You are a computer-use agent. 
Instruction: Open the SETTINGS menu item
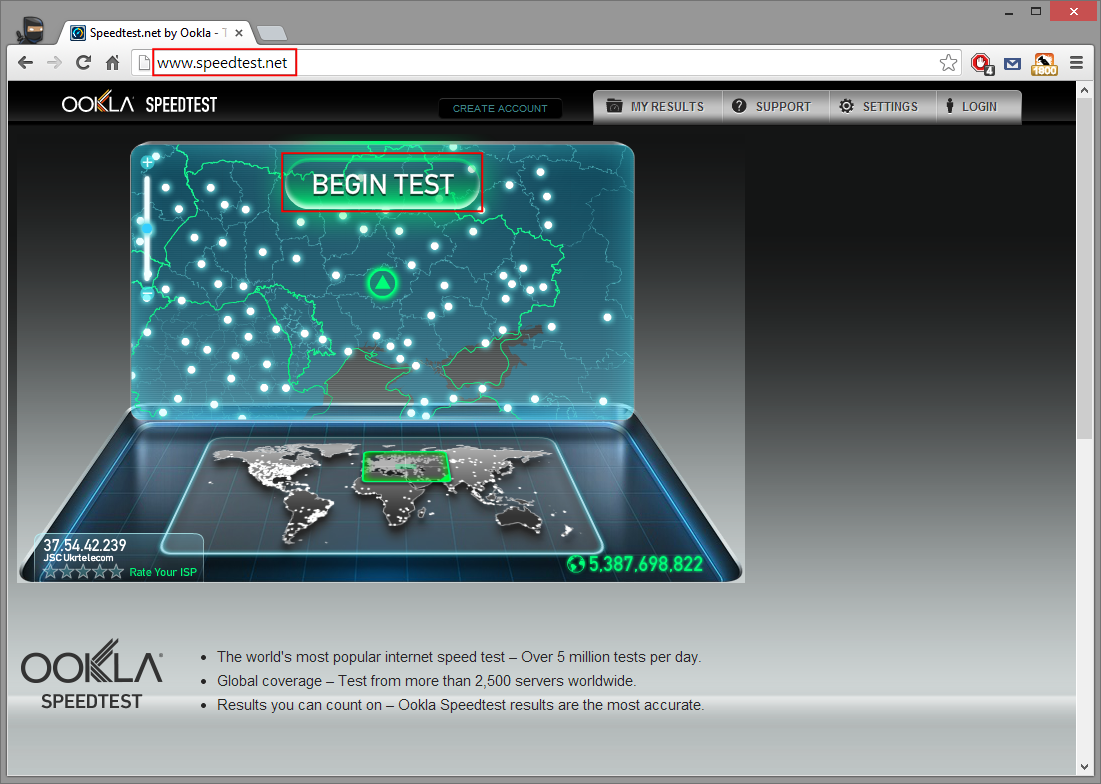883,107
